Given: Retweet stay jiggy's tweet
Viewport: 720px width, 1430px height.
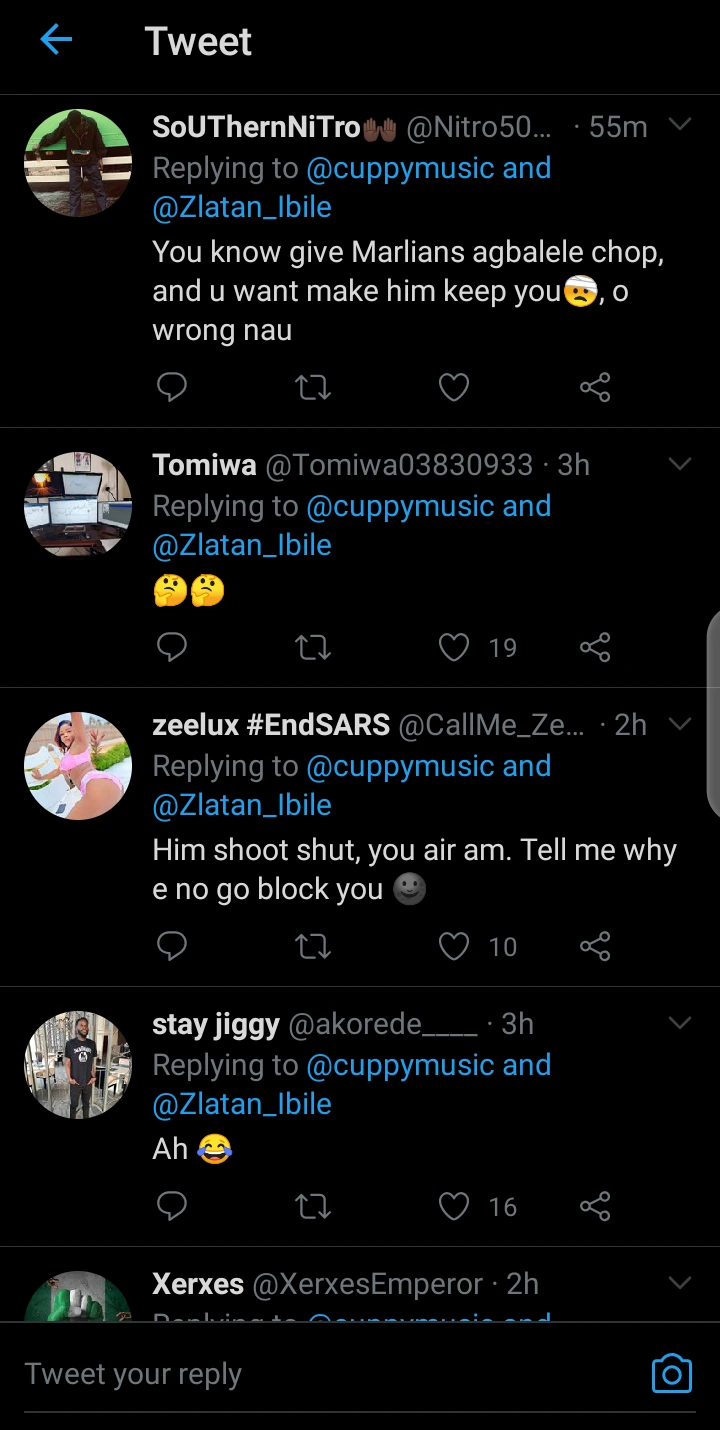Looking at the screenshot, I should click(x=313, y=1206).
